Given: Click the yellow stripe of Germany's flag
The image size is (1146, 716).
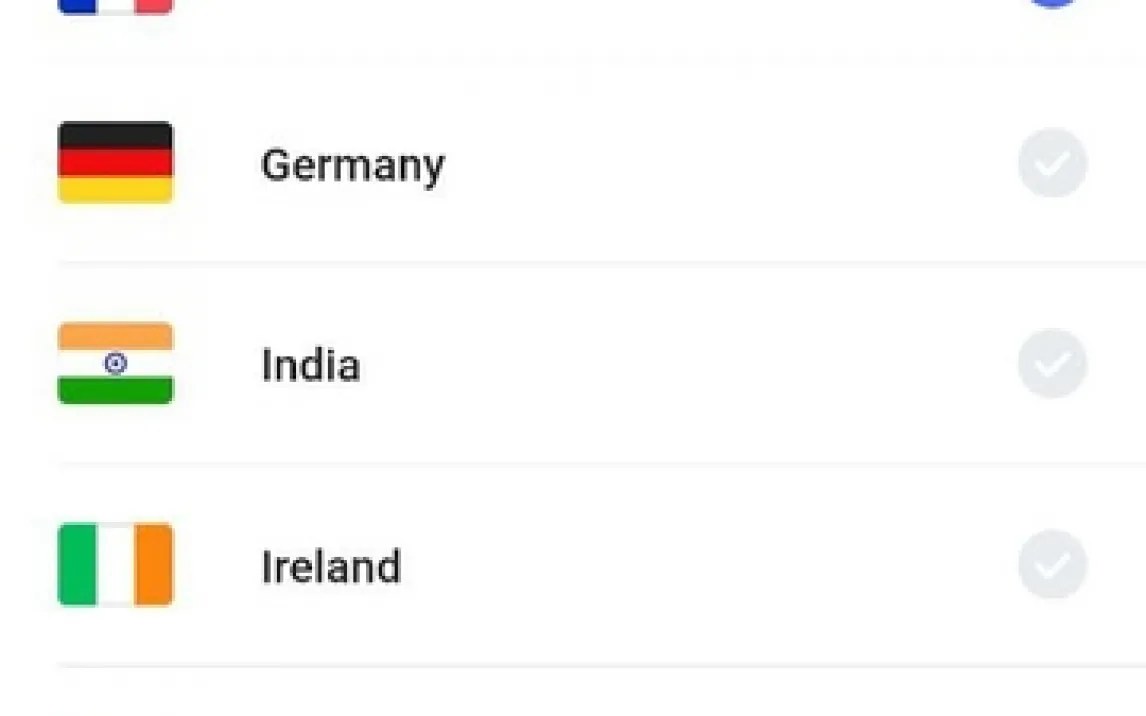Looking at the screenshot, I should coord(115,190).
